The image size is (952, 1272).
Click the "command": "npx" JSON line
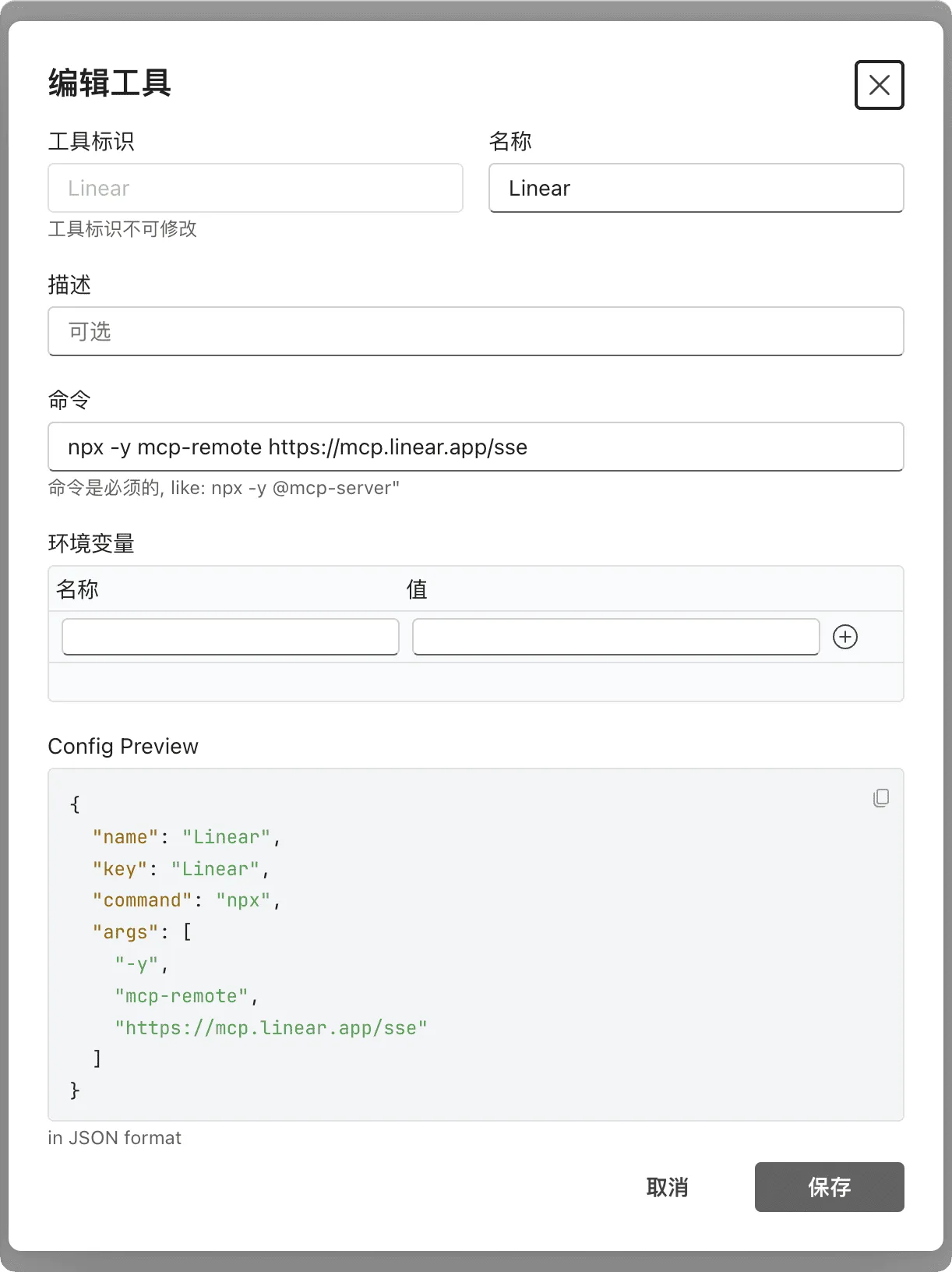(187, 900)
